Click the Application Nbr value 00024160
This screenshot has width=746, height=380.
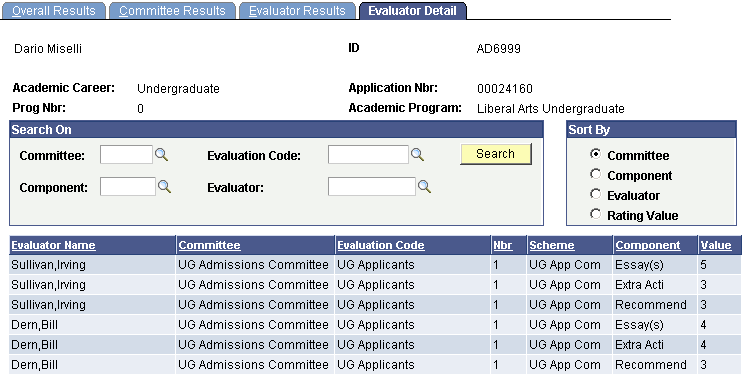pyautogui.click(x=505, y=89)
